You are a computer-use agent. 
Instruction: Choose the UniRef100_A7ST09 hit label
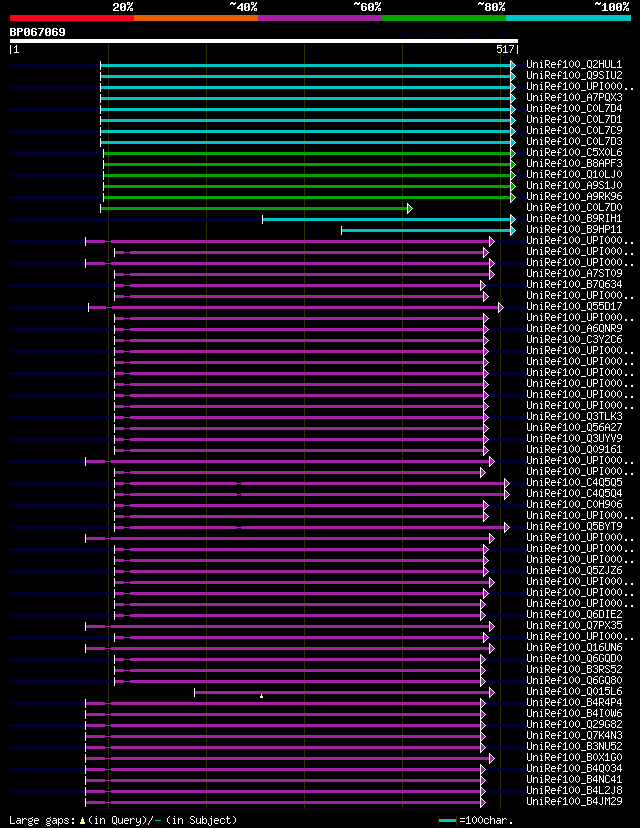(574, 274)
